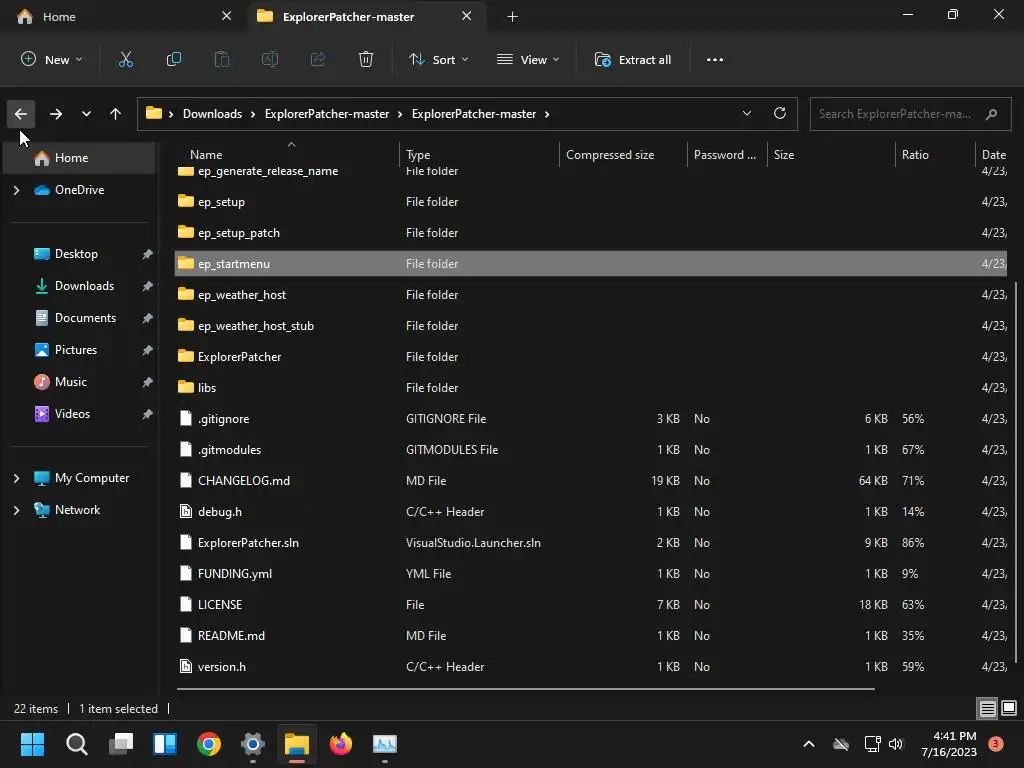Viewport: 1024px width, 768px height.
Task: Switch to large icons view in status bar
Action: (x=1009, y=708)
